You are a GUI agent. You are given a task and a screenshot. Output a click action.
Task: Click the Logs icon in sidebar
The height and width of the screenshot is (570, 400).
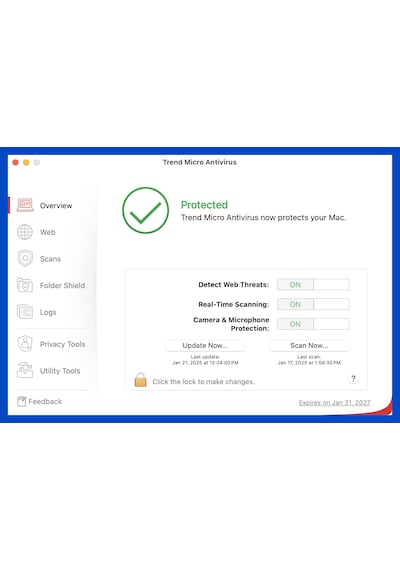pos(25,312)
